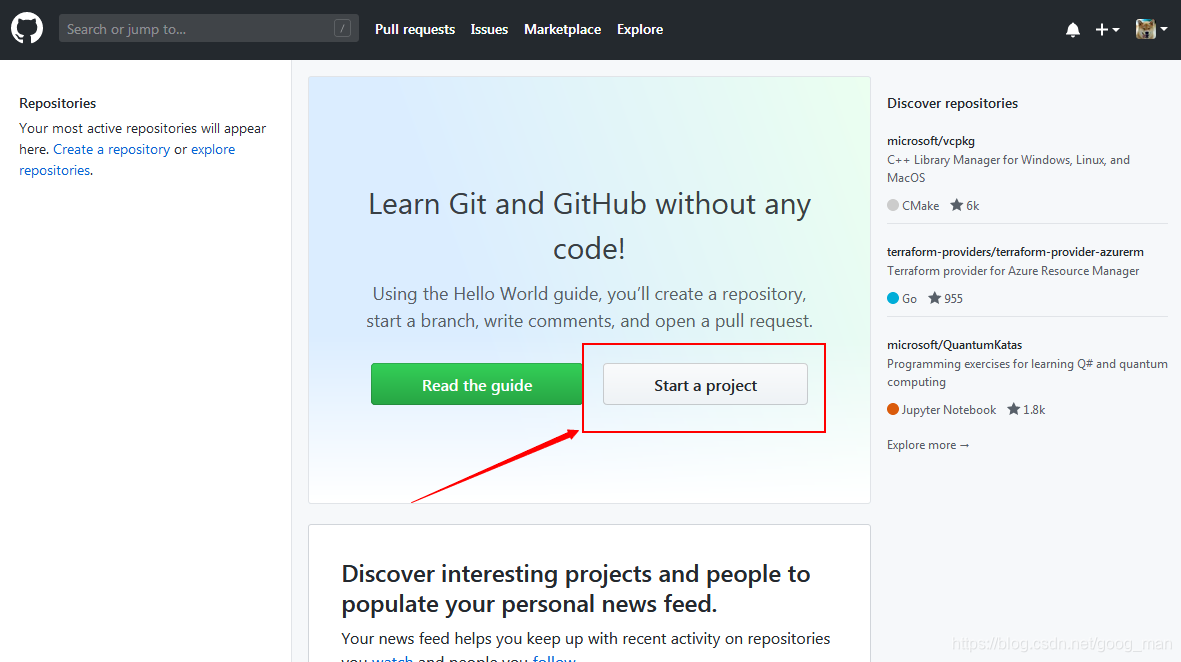Open the microsoft/QuantumKatas repository
The image size is (1181, 662).
954,345
